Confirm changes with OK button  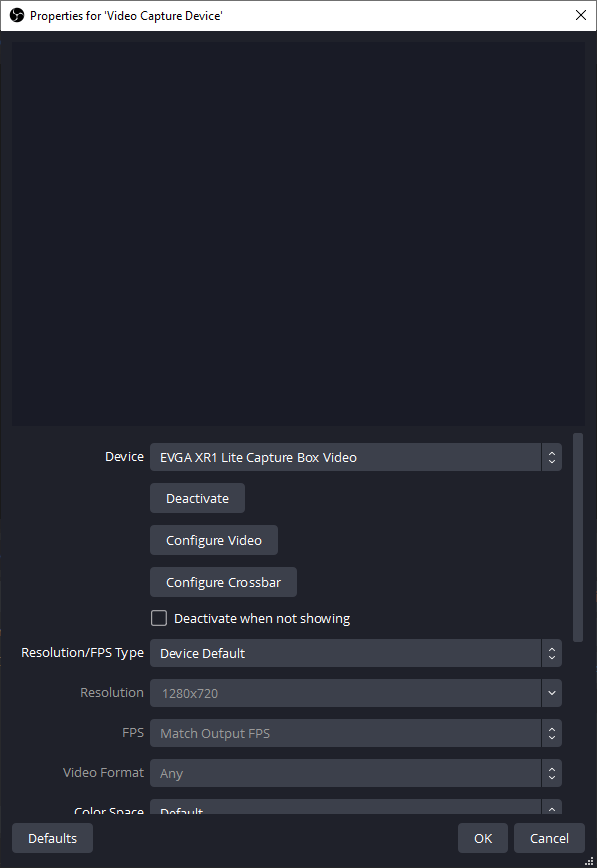coord(483,838)
